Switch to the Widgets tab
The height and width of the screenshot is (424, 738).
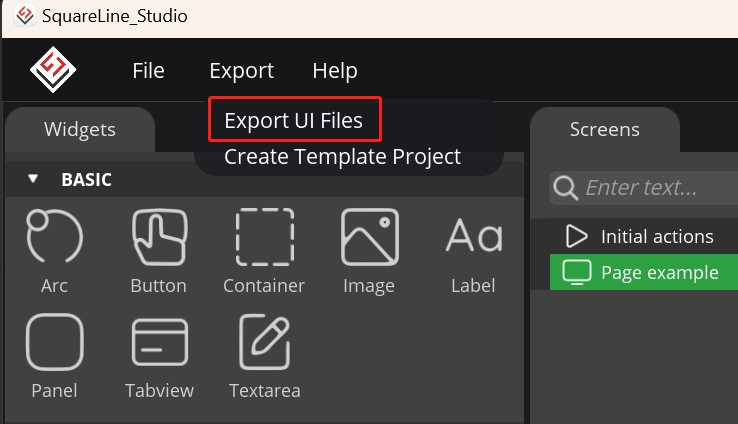click(80, 129)
